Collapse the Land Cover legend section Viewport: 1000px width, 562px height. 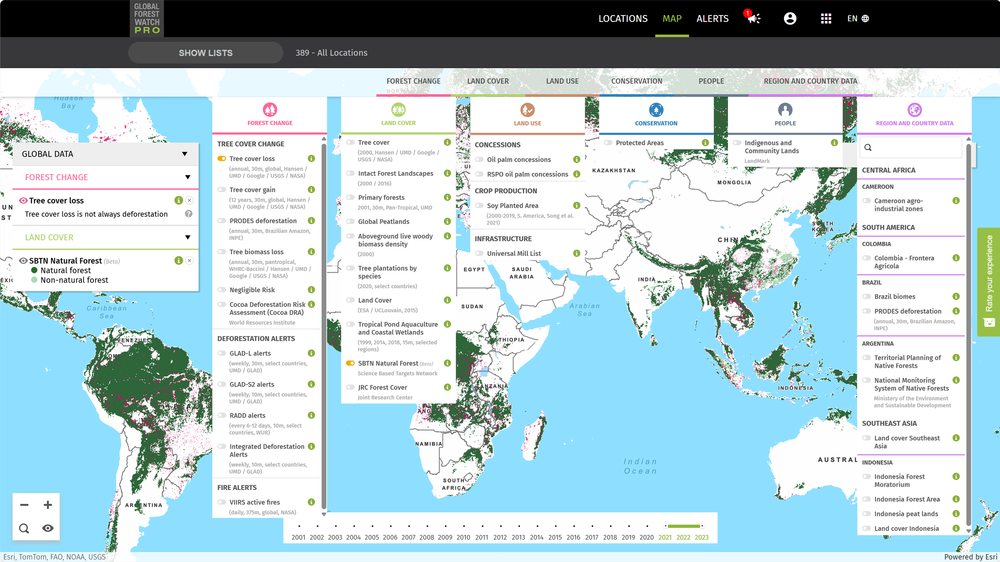(188, 237)
